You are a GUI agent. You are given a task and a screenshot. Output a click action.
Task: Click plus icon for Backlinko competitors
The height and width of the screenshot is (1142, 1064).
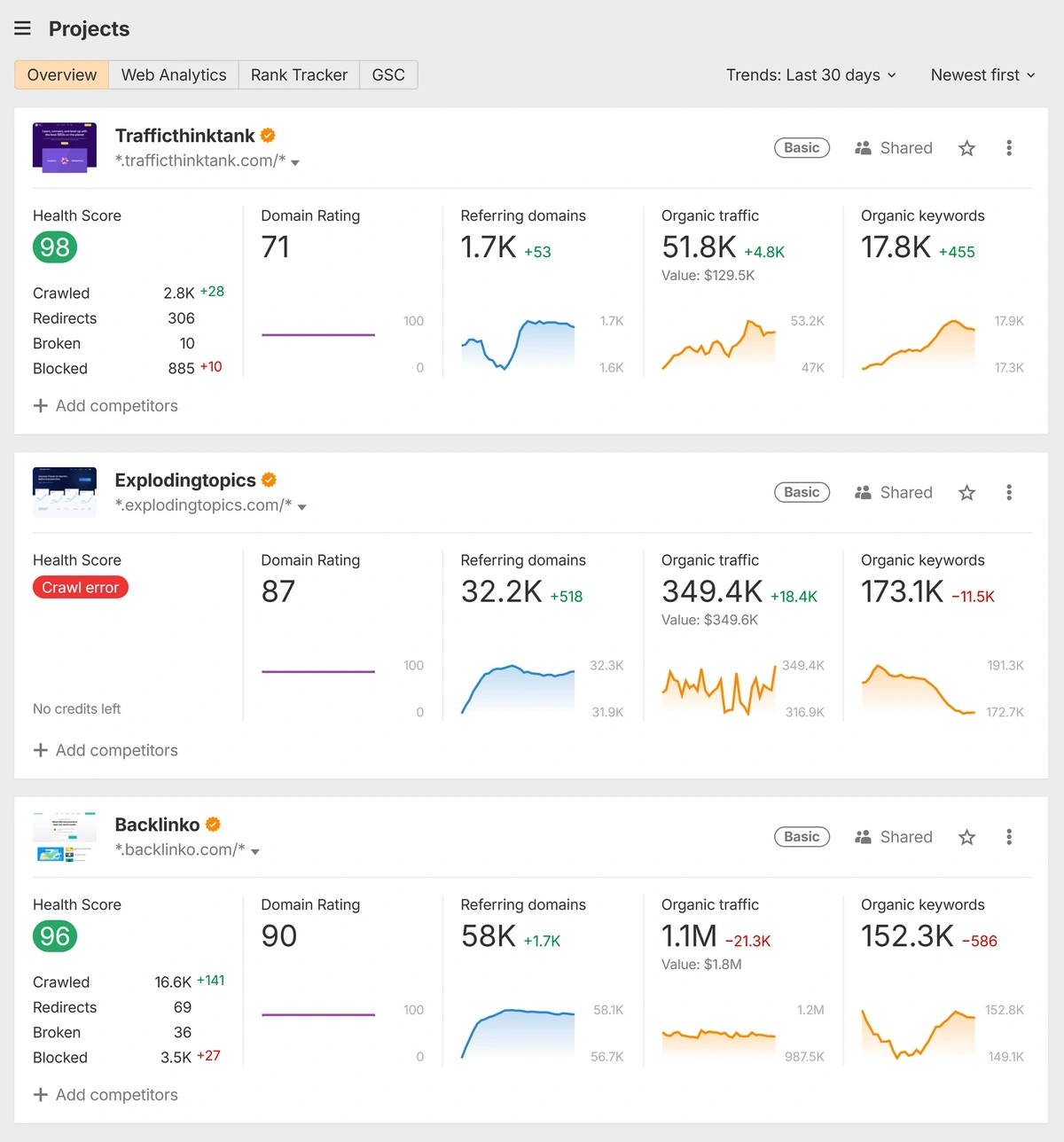pyautogui.click(x=40, y=1095)
